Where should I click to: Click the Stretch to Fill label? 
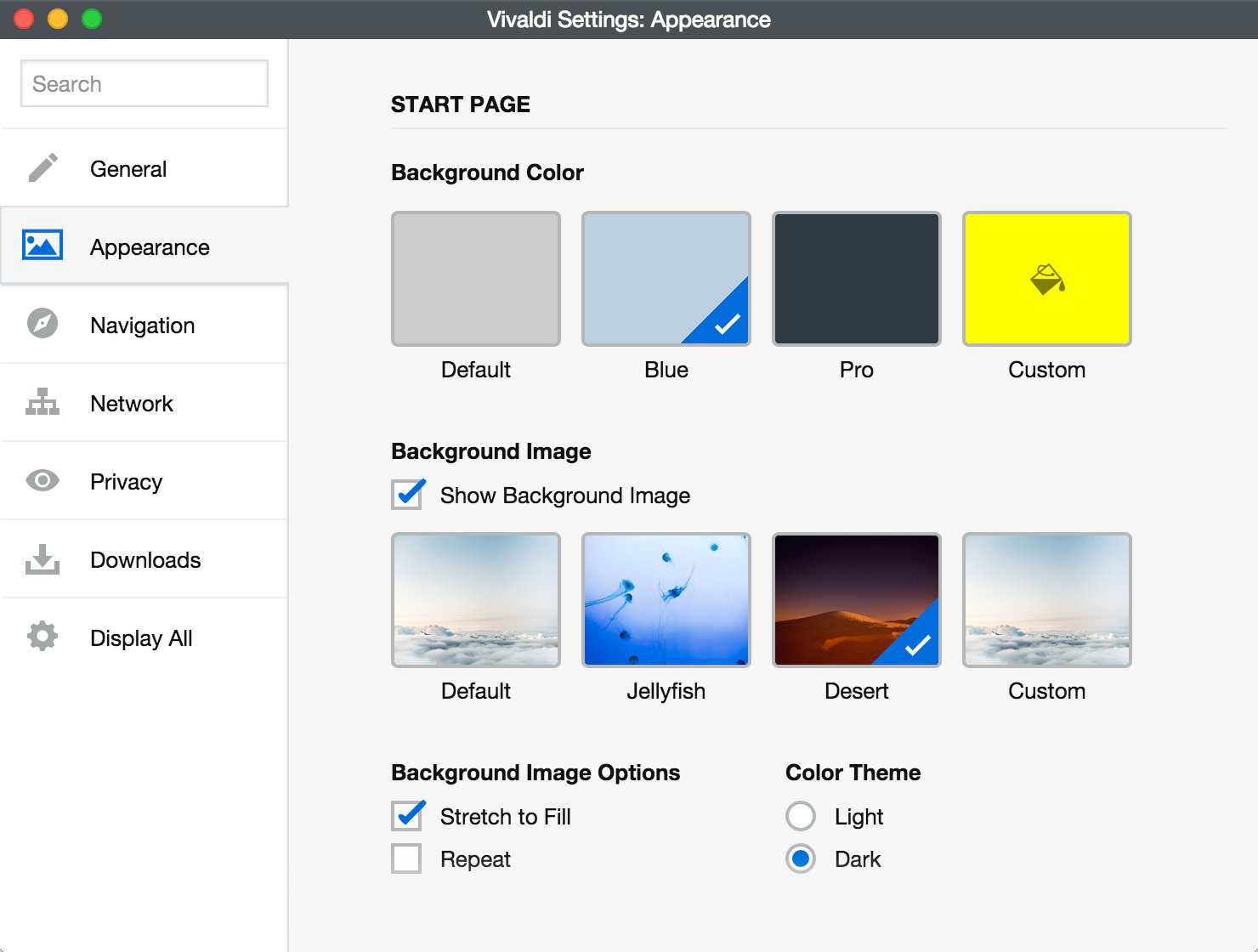click(x=506, y=817)
